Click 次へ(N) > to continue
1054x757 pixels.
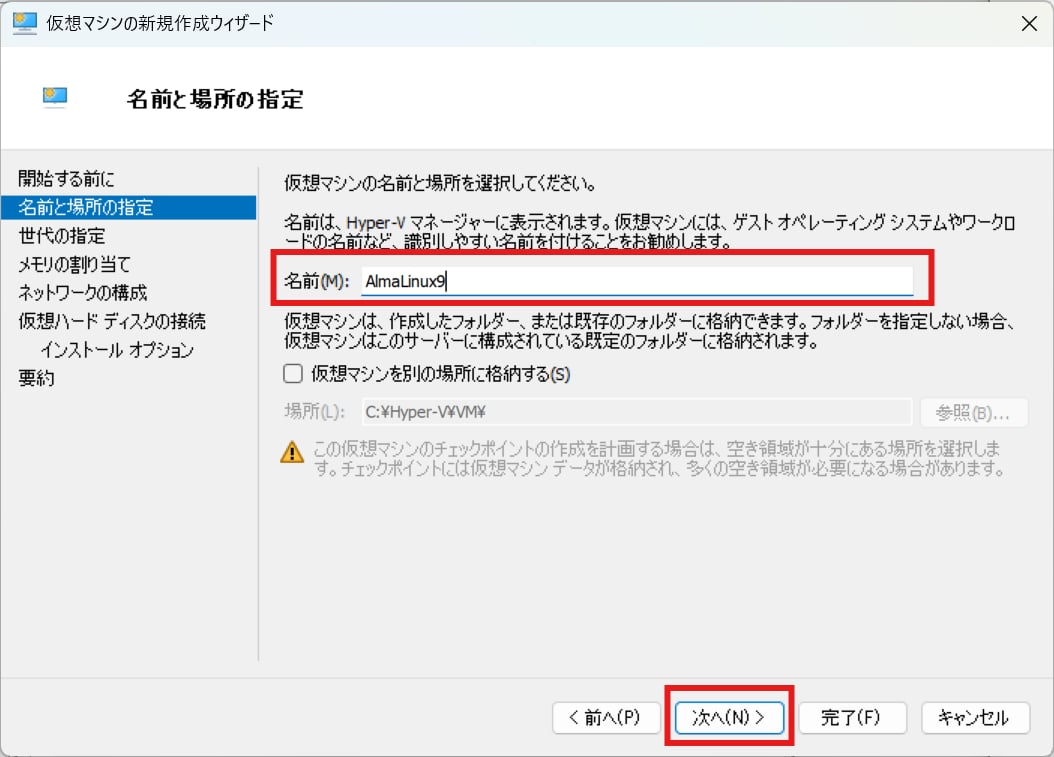(729, 717)
